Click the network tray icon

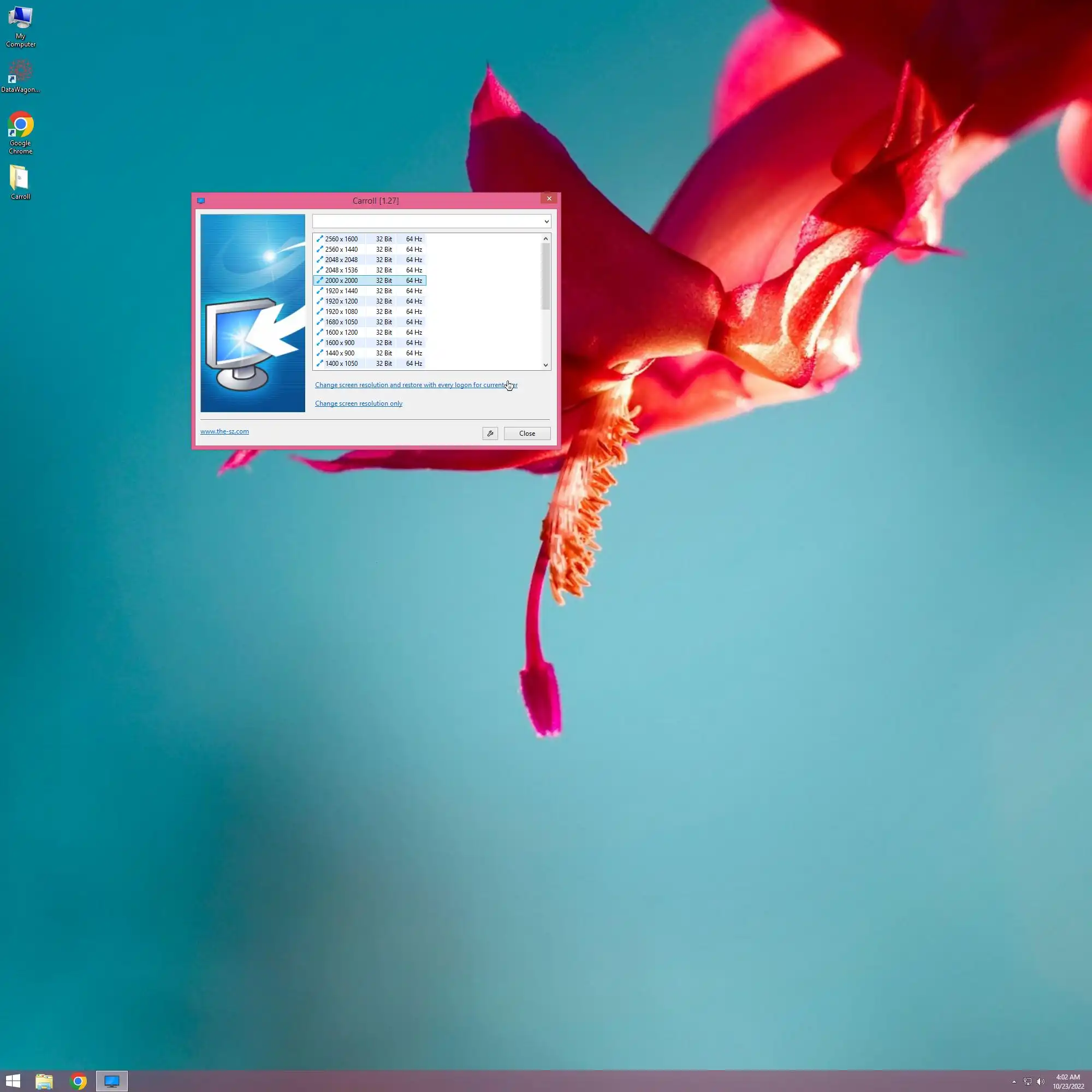coord(1027,1082)
